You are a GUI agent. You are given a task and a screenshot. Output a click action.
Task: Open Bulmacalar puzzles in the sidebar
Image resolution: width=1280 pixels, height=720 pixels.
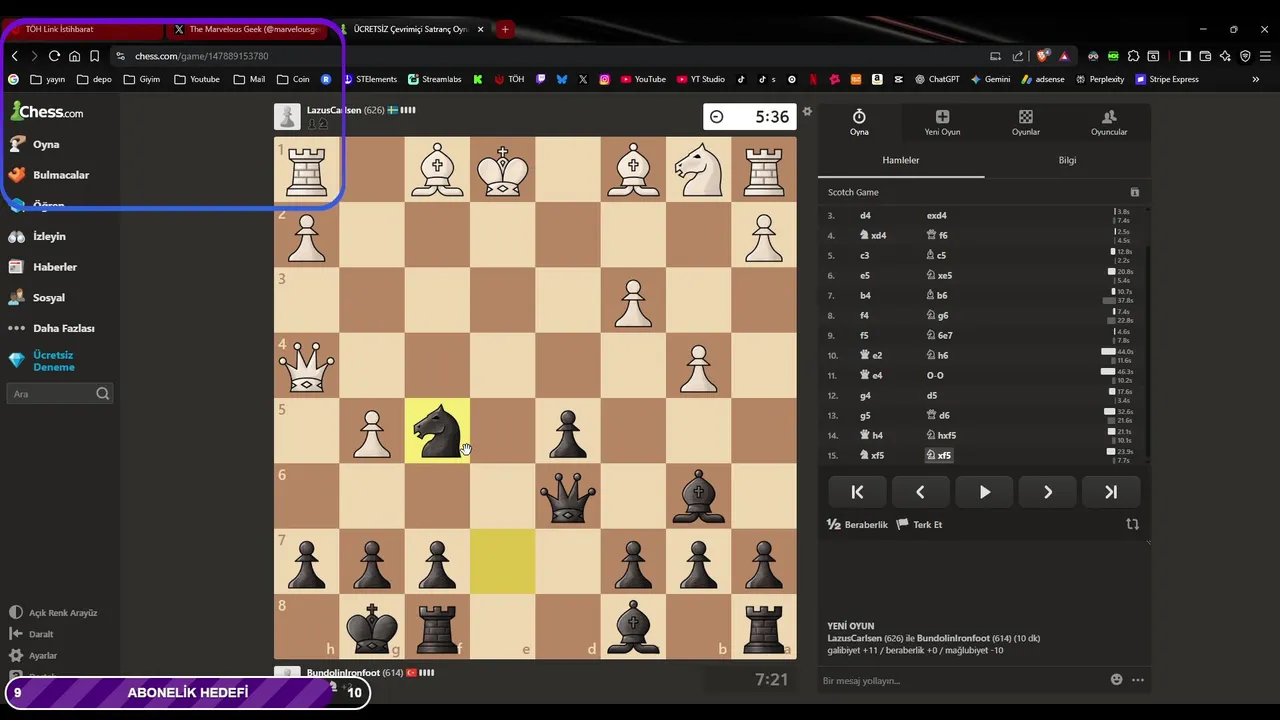[49, 175]
